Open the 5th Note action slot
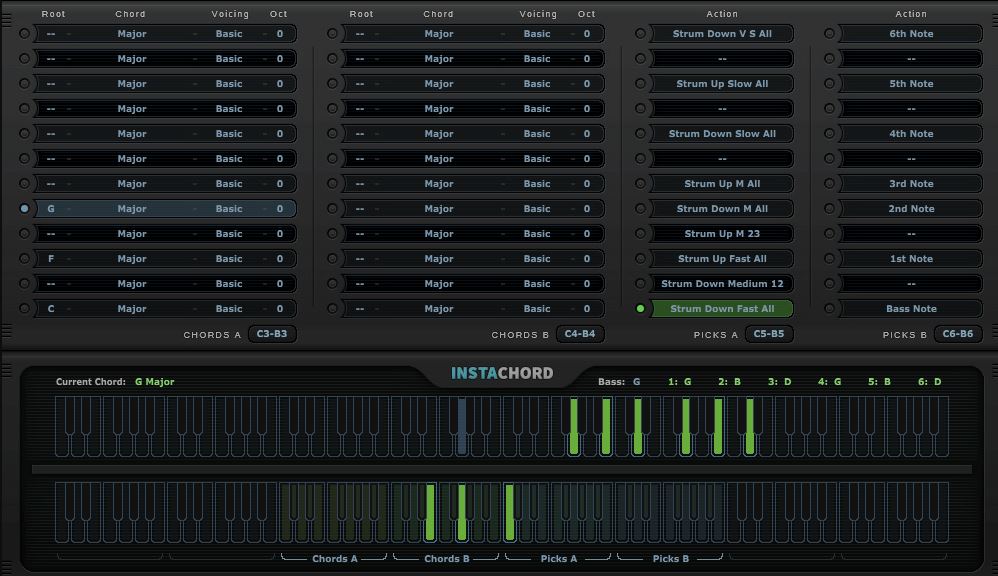Viewport: 998px width, 576px height. tap(911, 83)
